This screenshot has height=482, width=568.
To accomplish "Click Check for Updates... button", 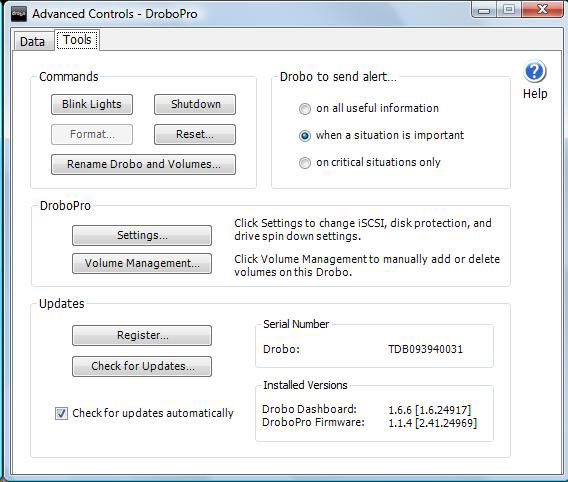I will (142, 366).
